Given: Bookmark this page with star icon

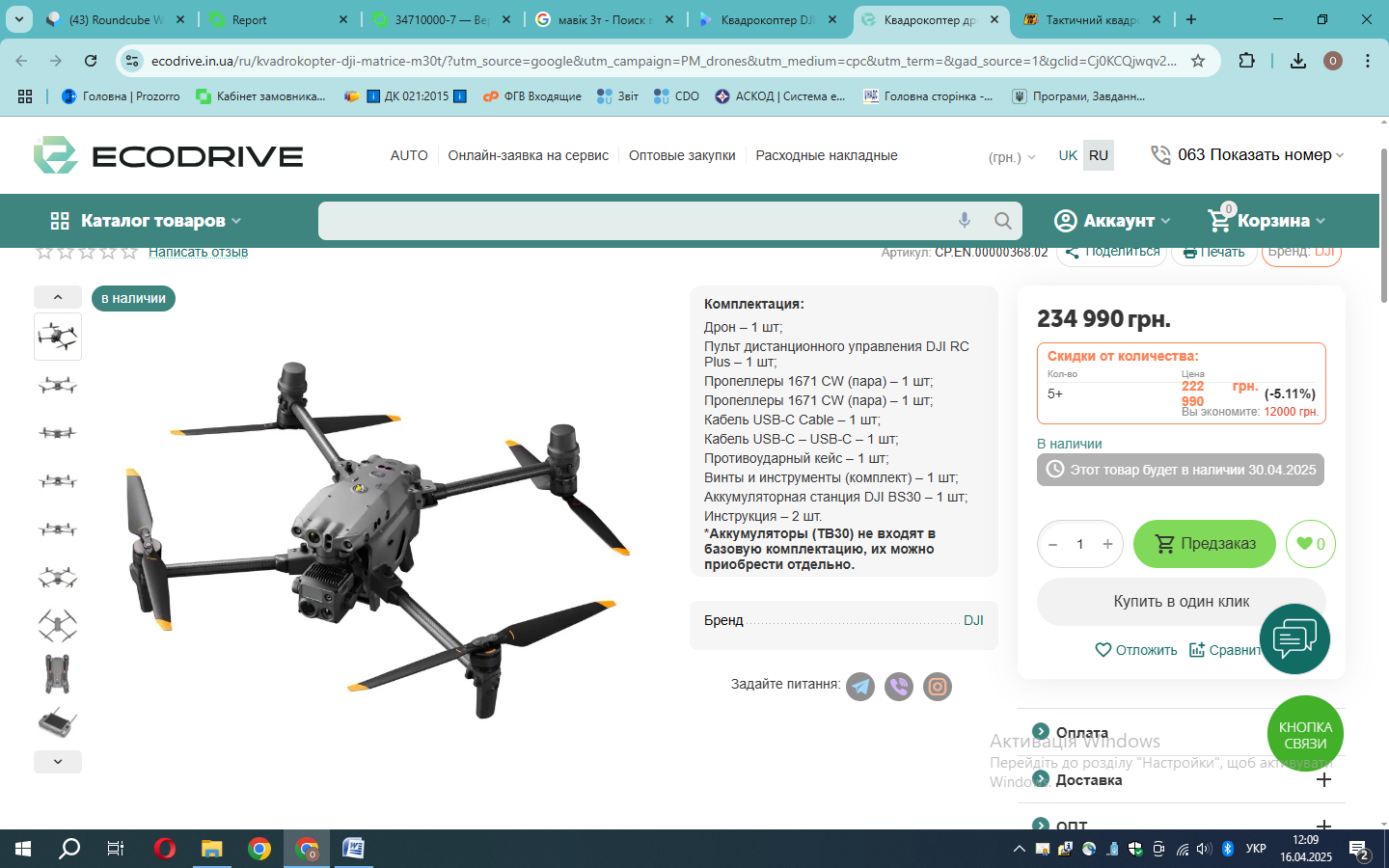Looking at the screenshot, I should [x=1198, y=61].
